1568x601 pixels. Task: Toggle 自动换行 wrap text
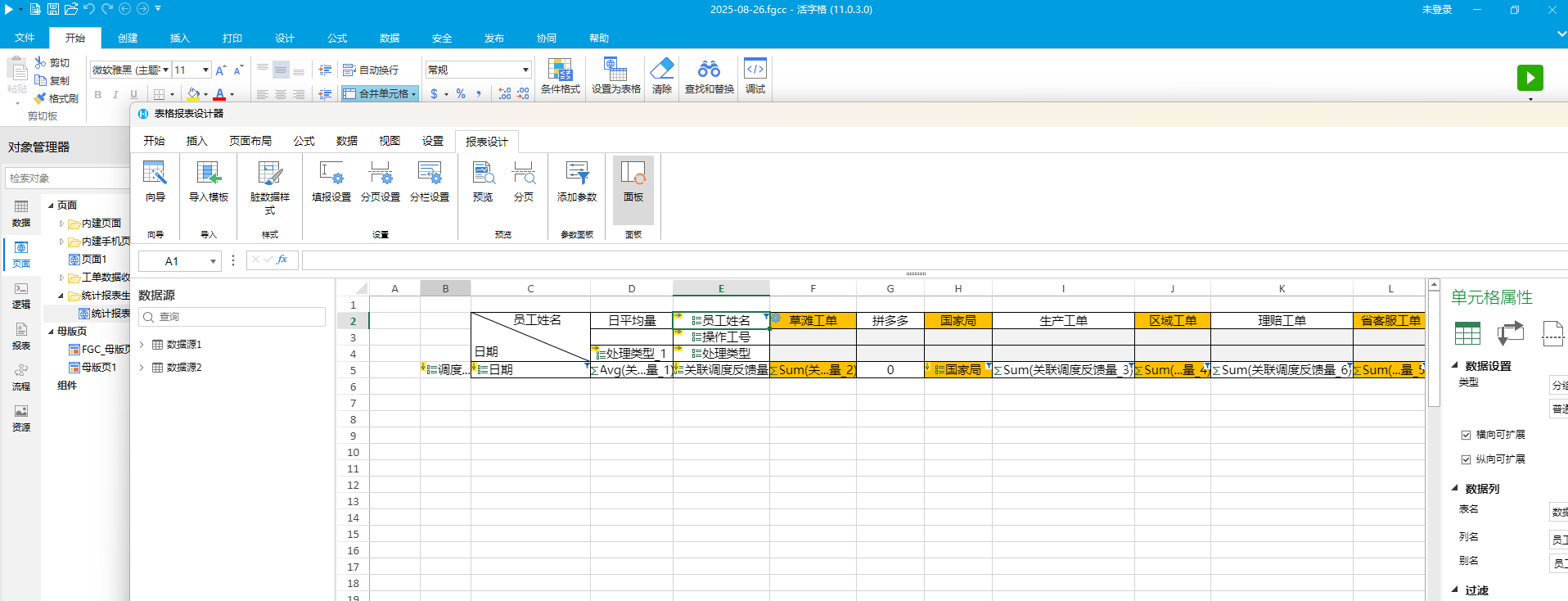[371, 70]
